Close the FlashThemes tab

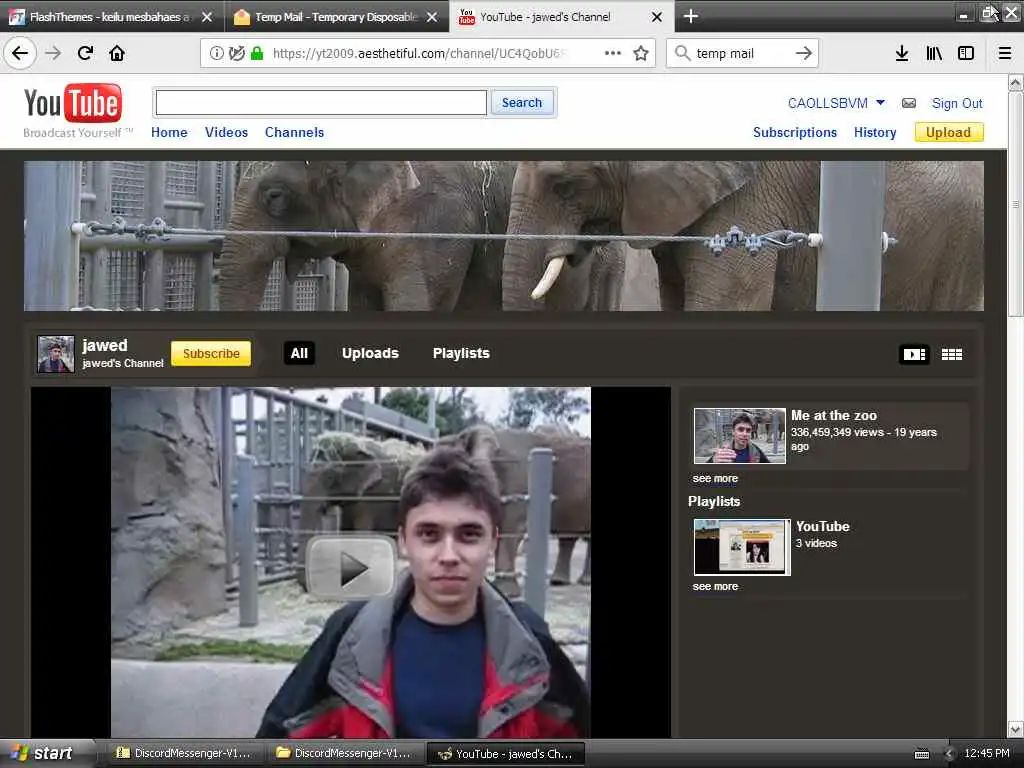207,17
